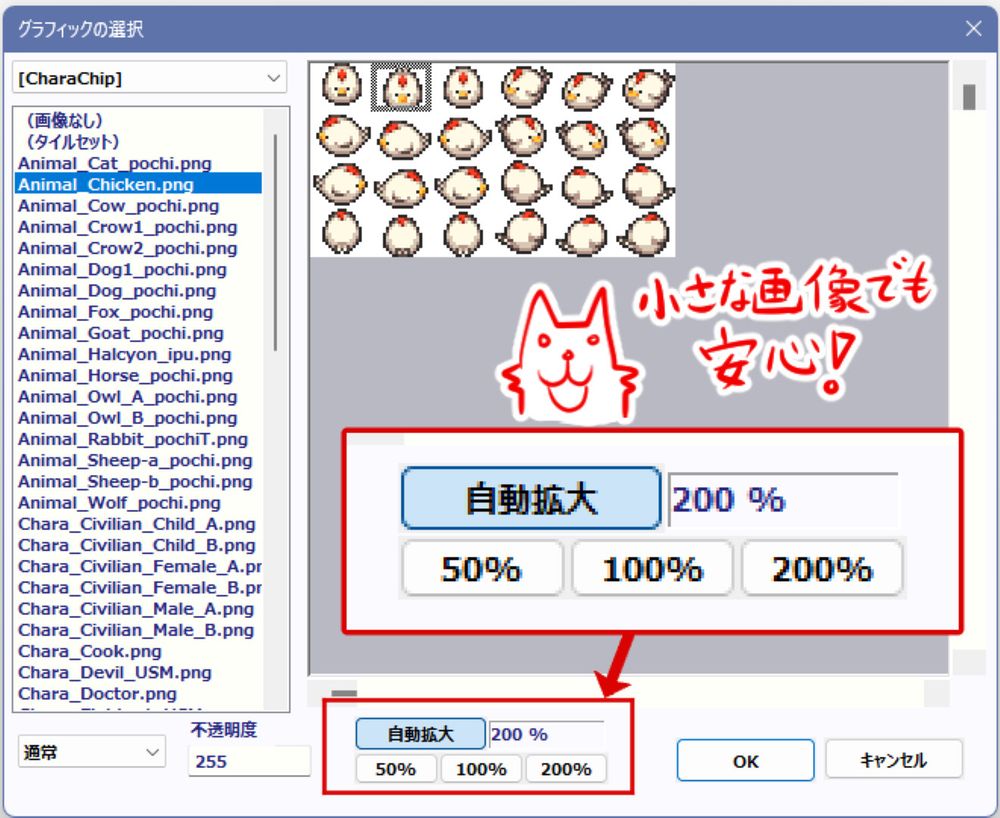The height and width of the screenshot is (818, 1000).
Task: Click the preview pane horizontal scrollbar thumb
Action: (x=344, y=693)
